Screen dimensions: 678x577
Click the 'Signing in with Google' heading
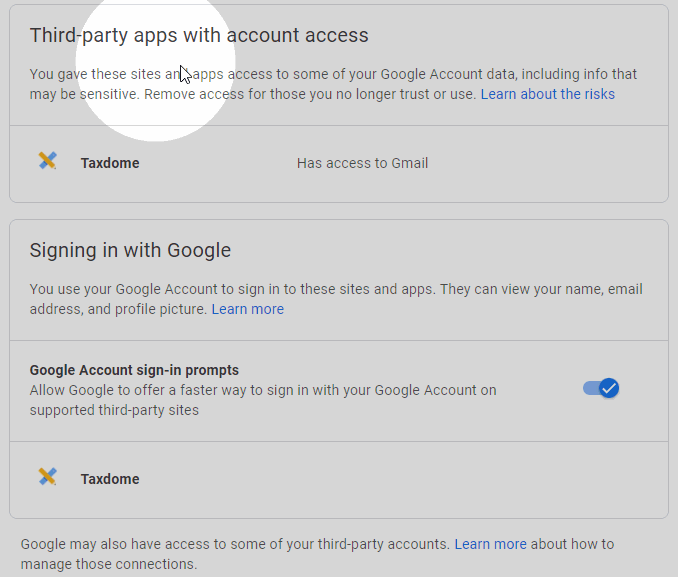click(130, 250)
